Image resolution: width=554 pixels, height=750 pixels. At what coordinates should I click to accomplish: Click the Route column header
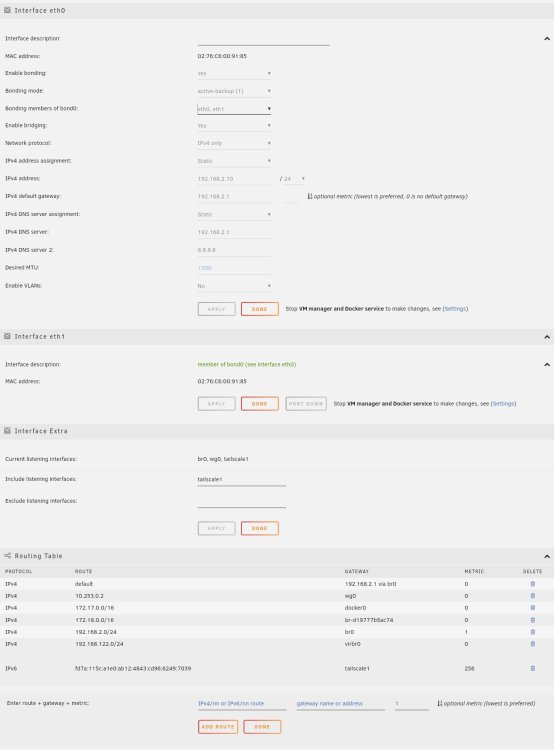click(x=83, y=572)
